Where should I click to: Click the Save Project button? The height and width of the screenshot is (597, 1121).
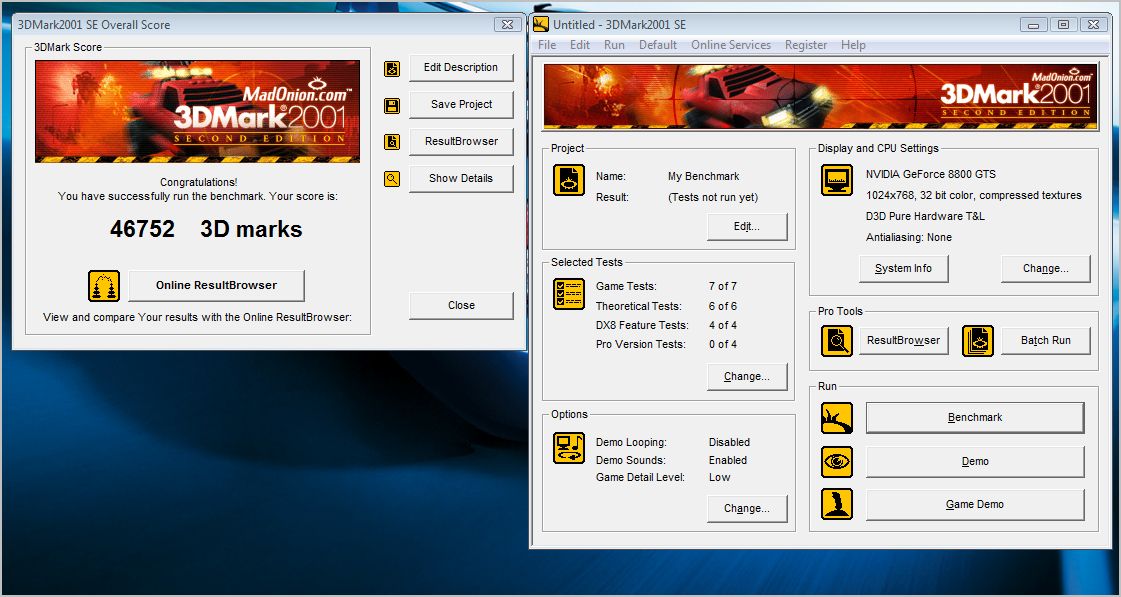pos(461,104)
